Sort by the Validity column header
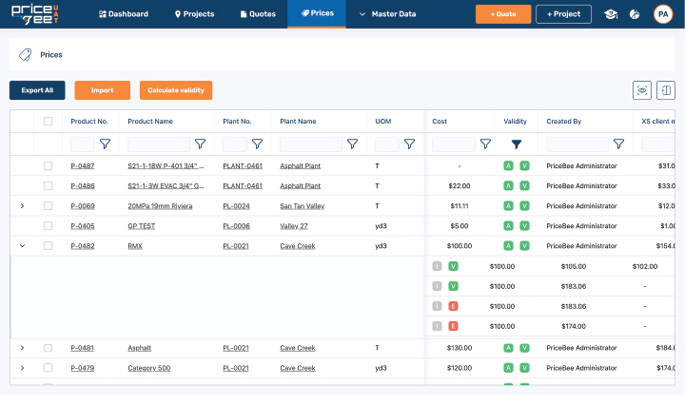This screenshot has height=395, width=685. [515, 121]
